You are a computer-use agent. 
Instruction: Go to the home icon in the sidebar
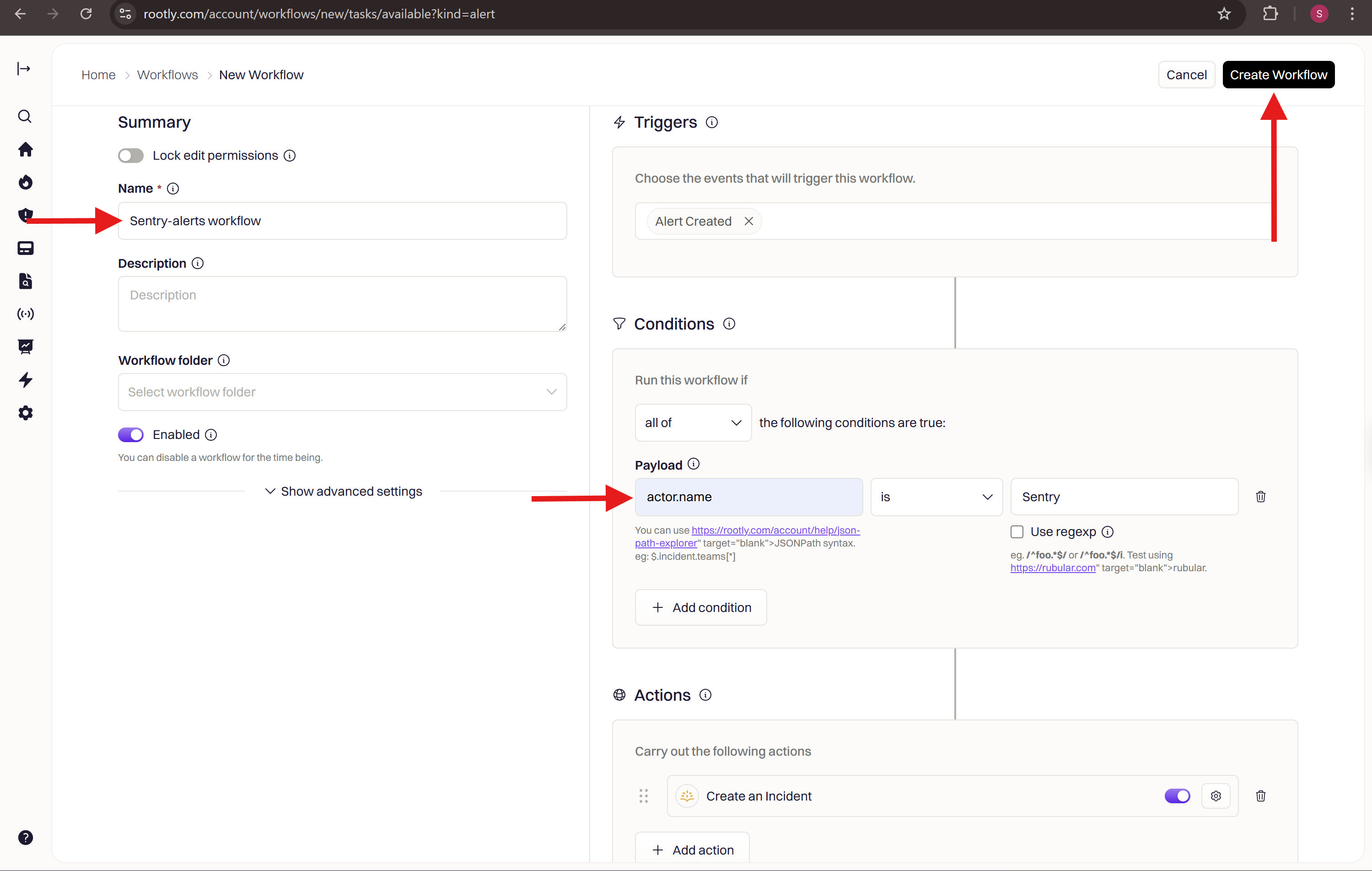(x=25, y=149)
